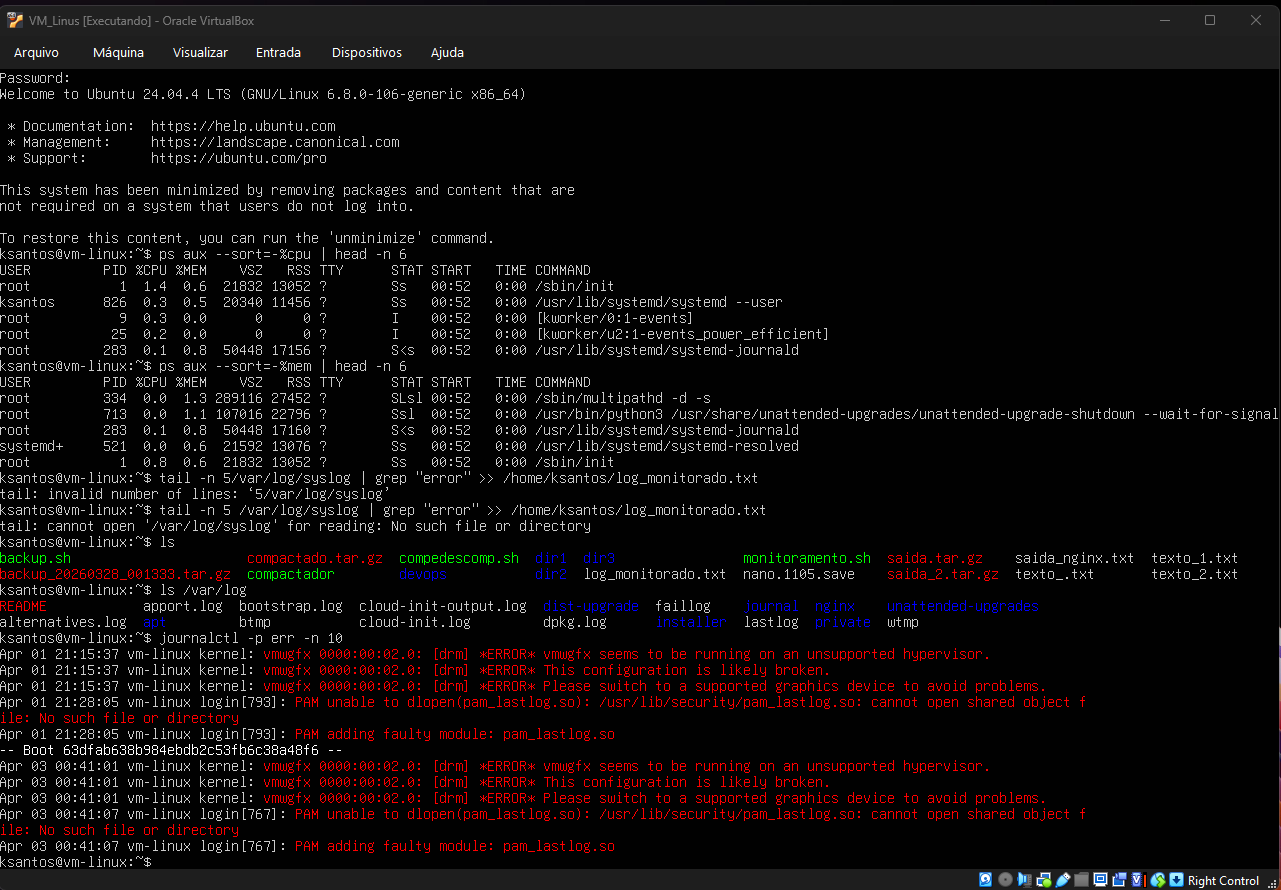Open the Entrada menu

pyautogui.click(x=278, y=52)
